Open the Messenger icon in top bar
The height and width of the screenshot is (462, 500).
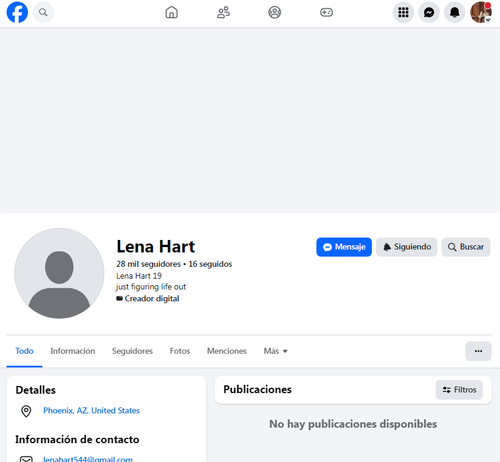pos(429,12)
